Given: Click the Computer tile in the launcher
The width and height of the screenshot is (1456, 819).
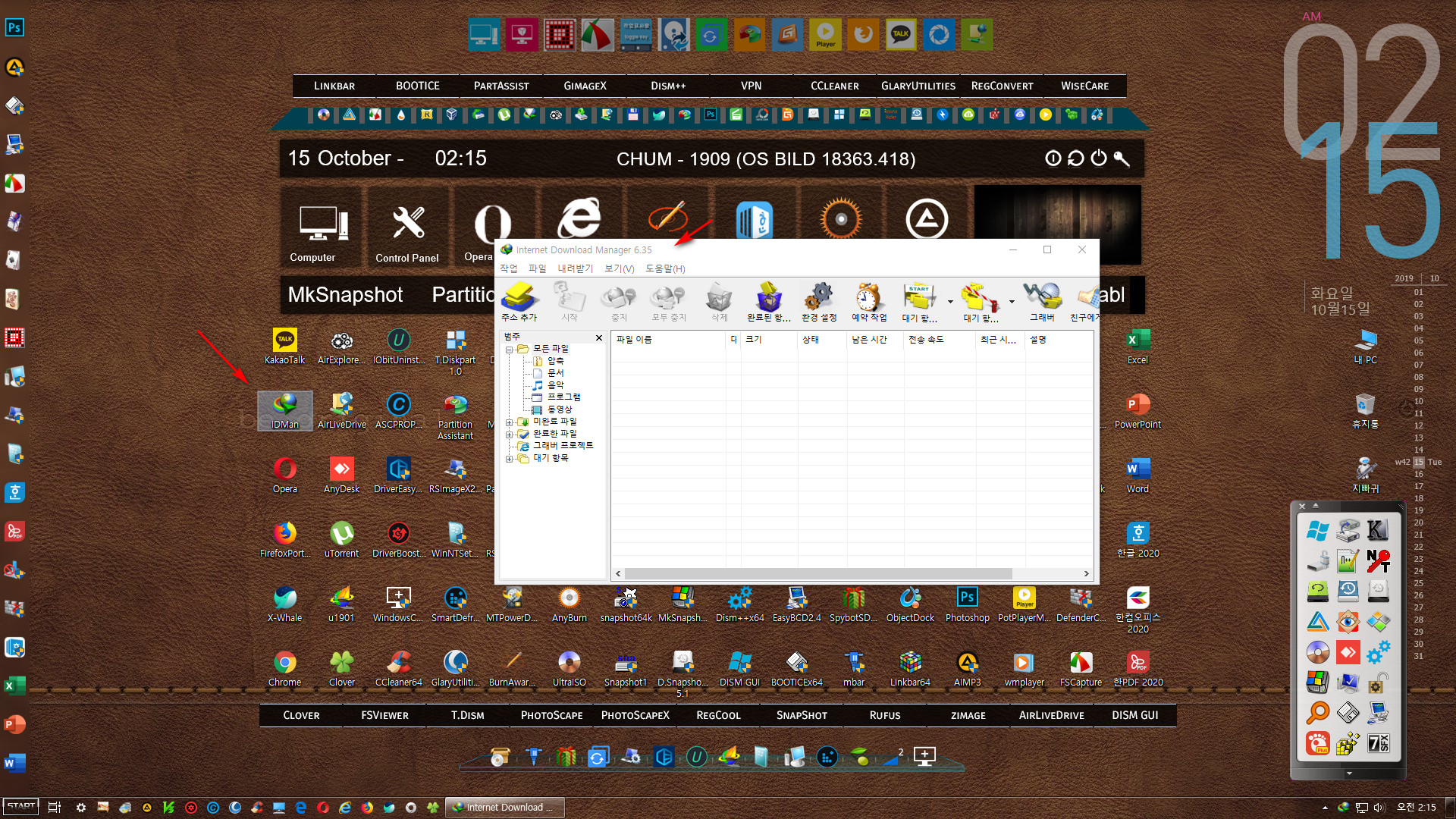Looking at the screenshot, I should coord(323,227).
